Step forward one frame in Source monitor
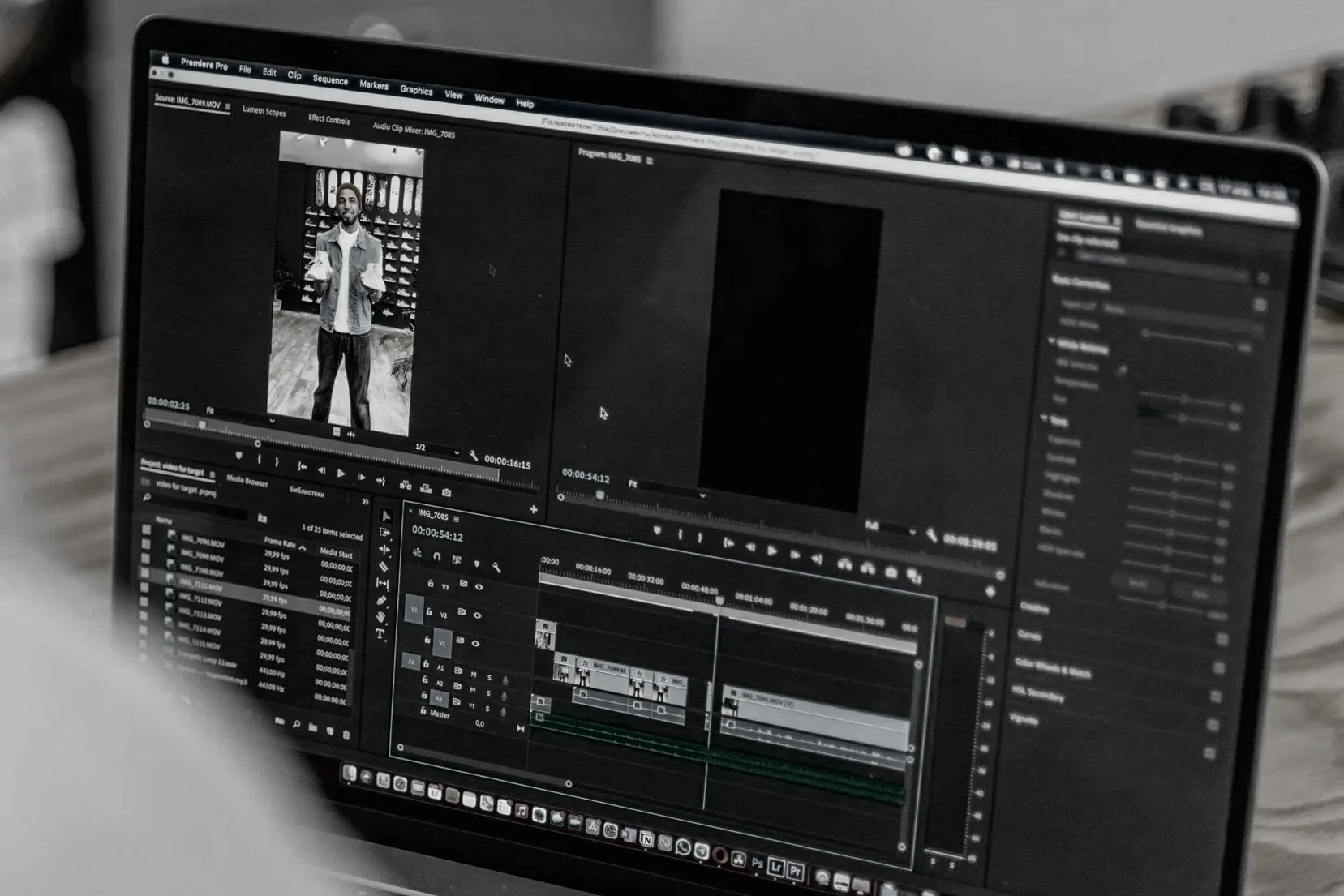Viewport: 1344px width, 896px height. (362, 477)
